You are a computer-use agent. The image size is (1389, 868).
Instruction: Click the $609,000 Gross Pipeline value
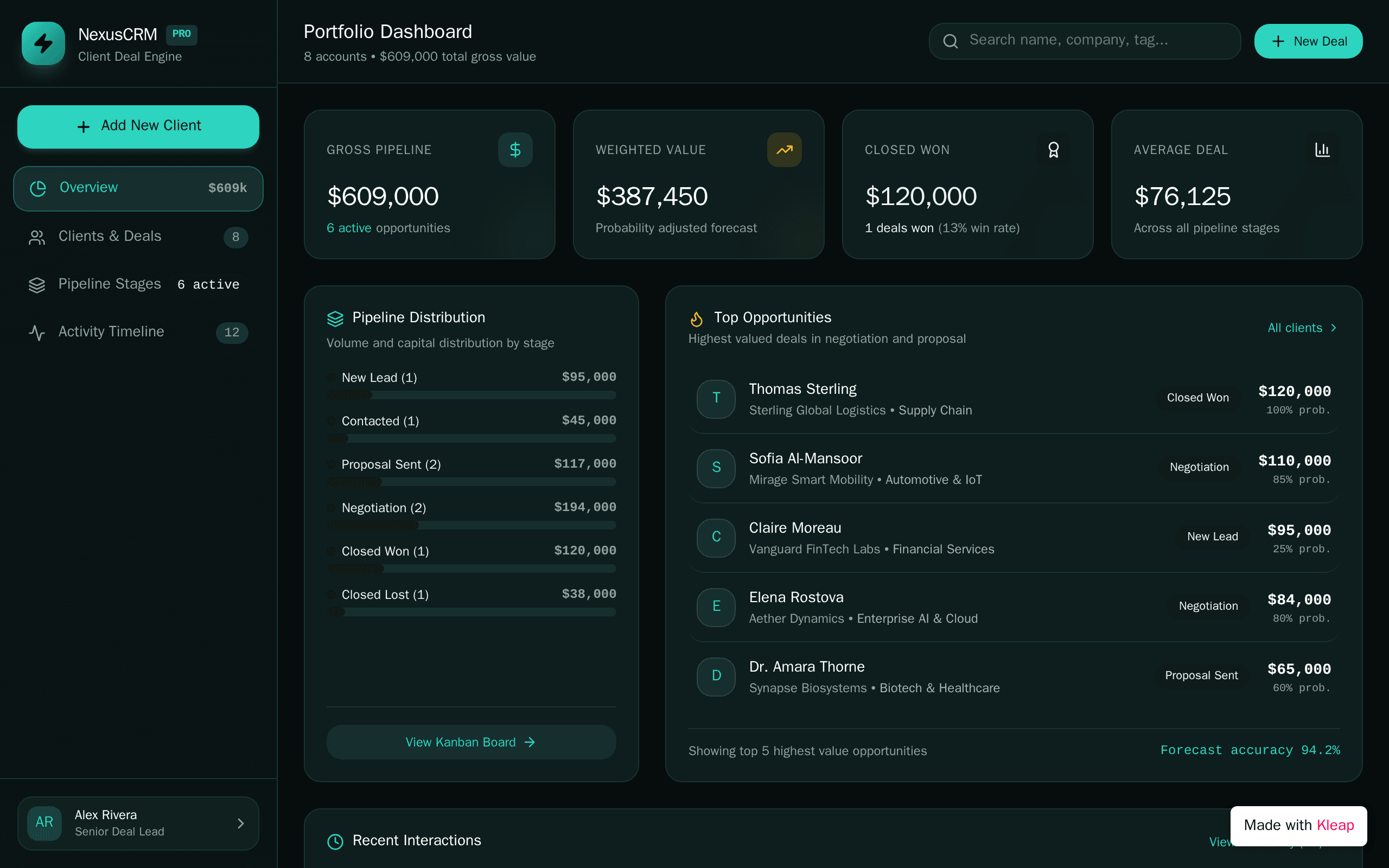click(383, 196)
